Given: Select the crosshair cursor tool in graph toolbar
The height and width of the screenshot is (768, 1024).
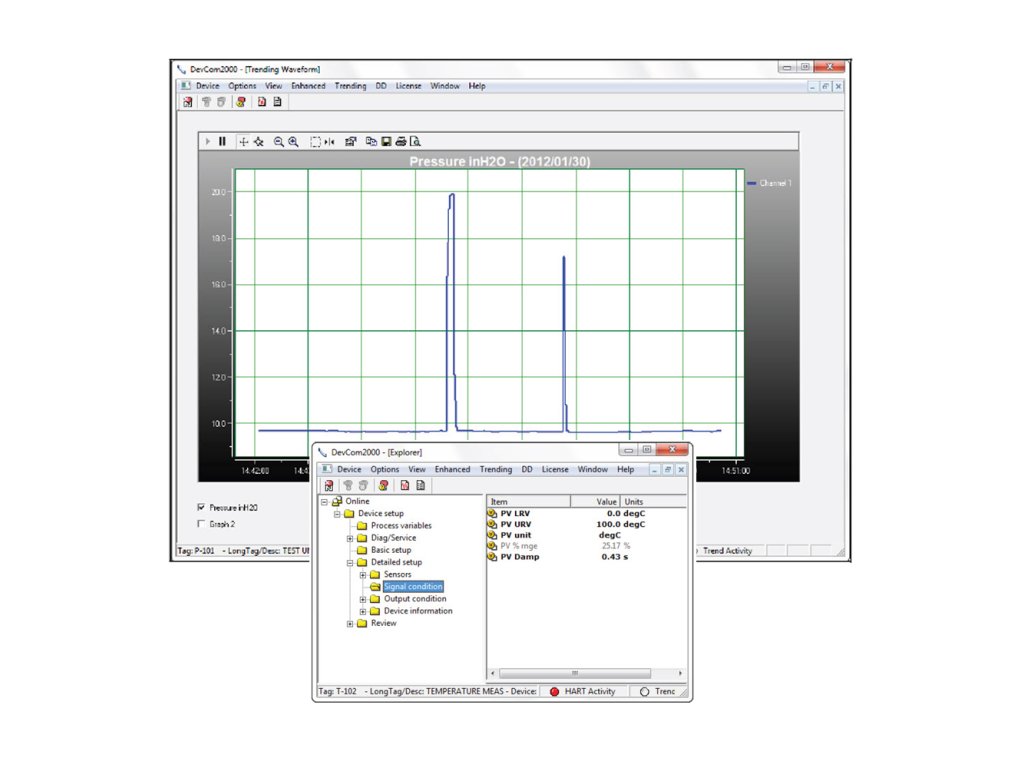Looking at the screenshot, I should [x=243, y=142].
